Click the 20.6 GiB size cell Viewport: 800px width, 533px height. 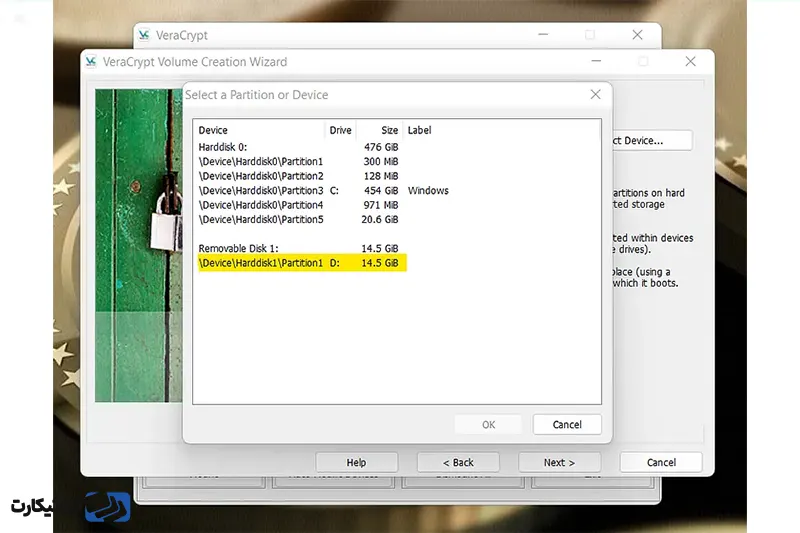click(x=380, y=219)
